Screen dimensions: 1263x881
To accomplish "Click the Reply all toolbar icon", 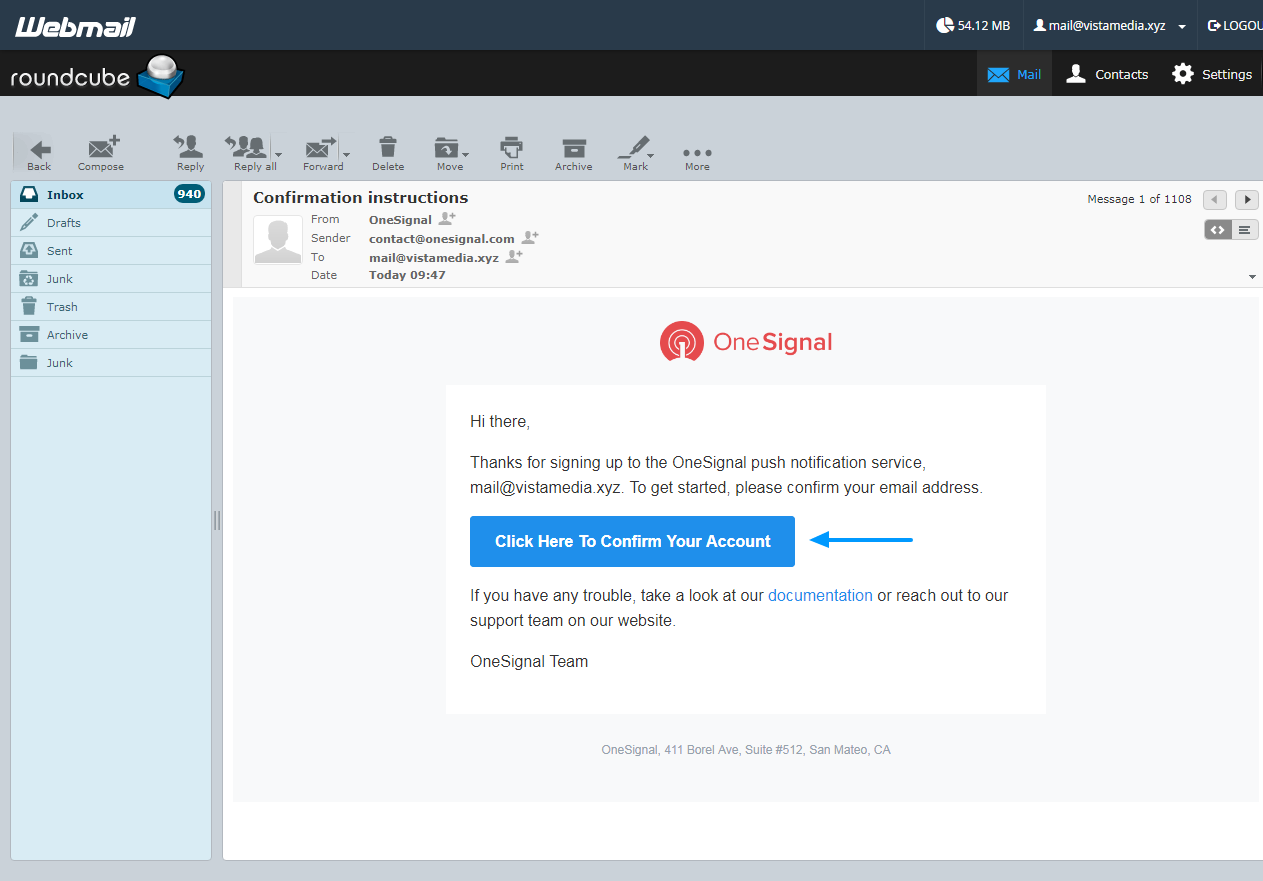I will [247, 153].
